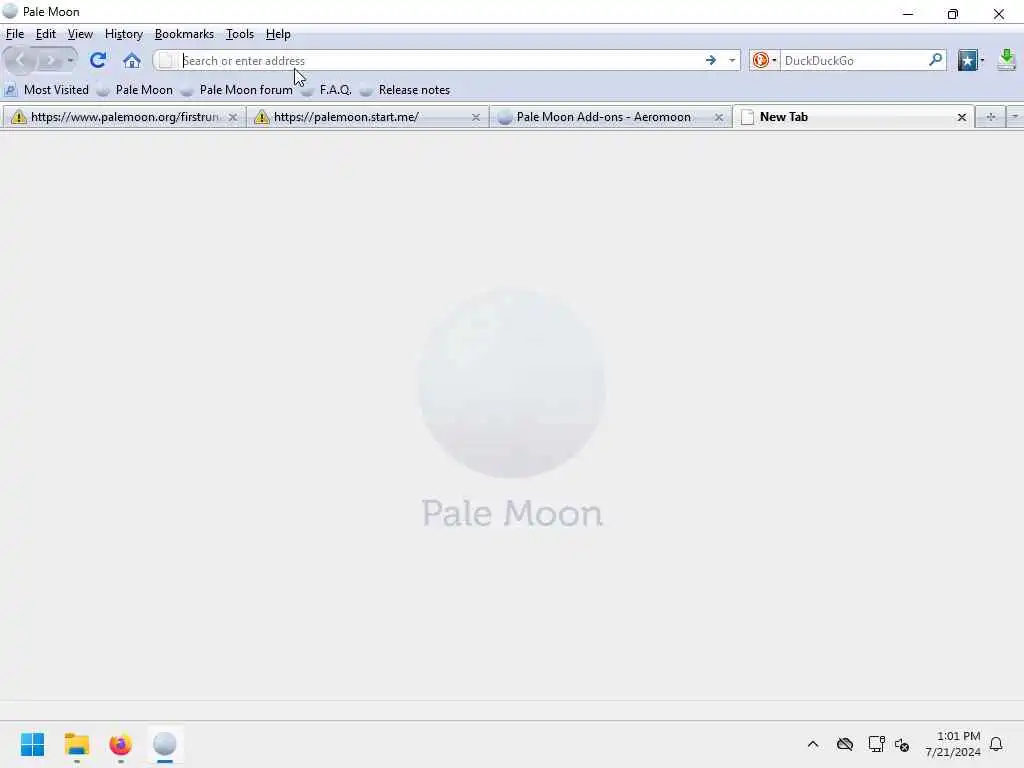Open the History menu
The height and width of the screenshot is (768, 1024).
[x=123, y=34]
